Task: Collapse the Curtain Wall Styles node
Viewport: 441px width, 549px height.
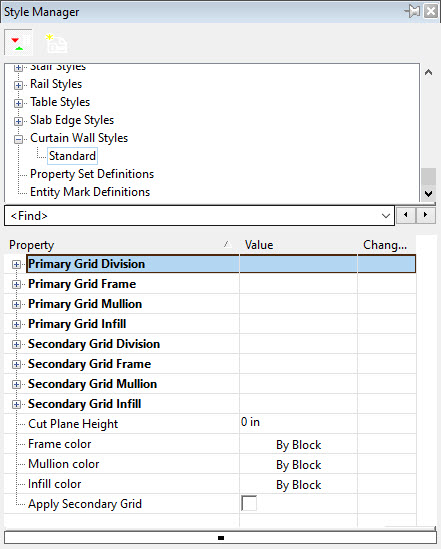Action: [x=18, y=139]
